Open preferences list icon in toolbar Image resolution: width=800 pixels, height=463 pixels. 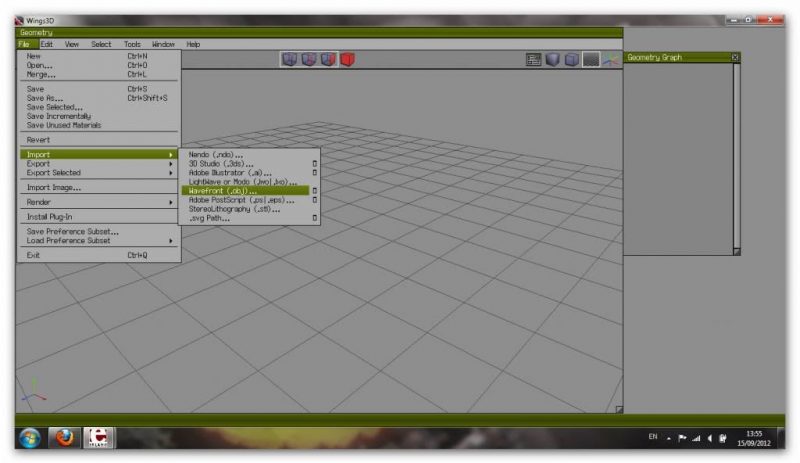(x=534, y=60)
